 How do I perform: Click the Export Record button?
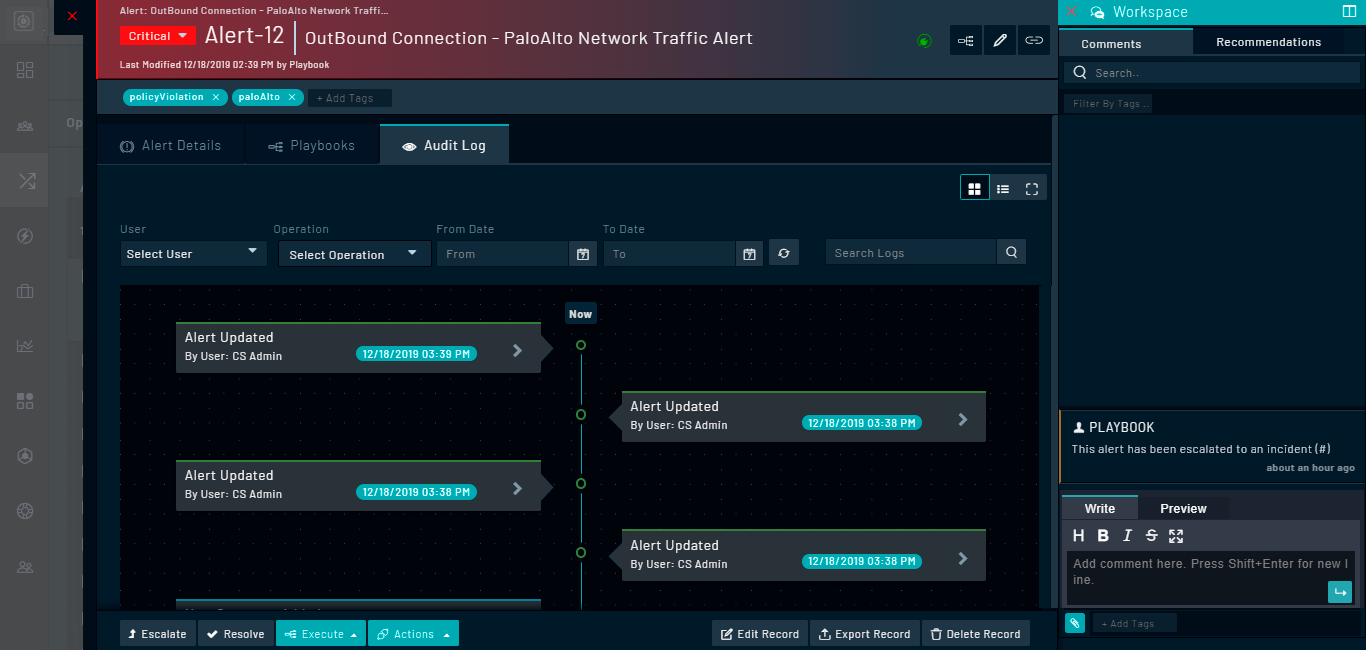pos(864,633)
